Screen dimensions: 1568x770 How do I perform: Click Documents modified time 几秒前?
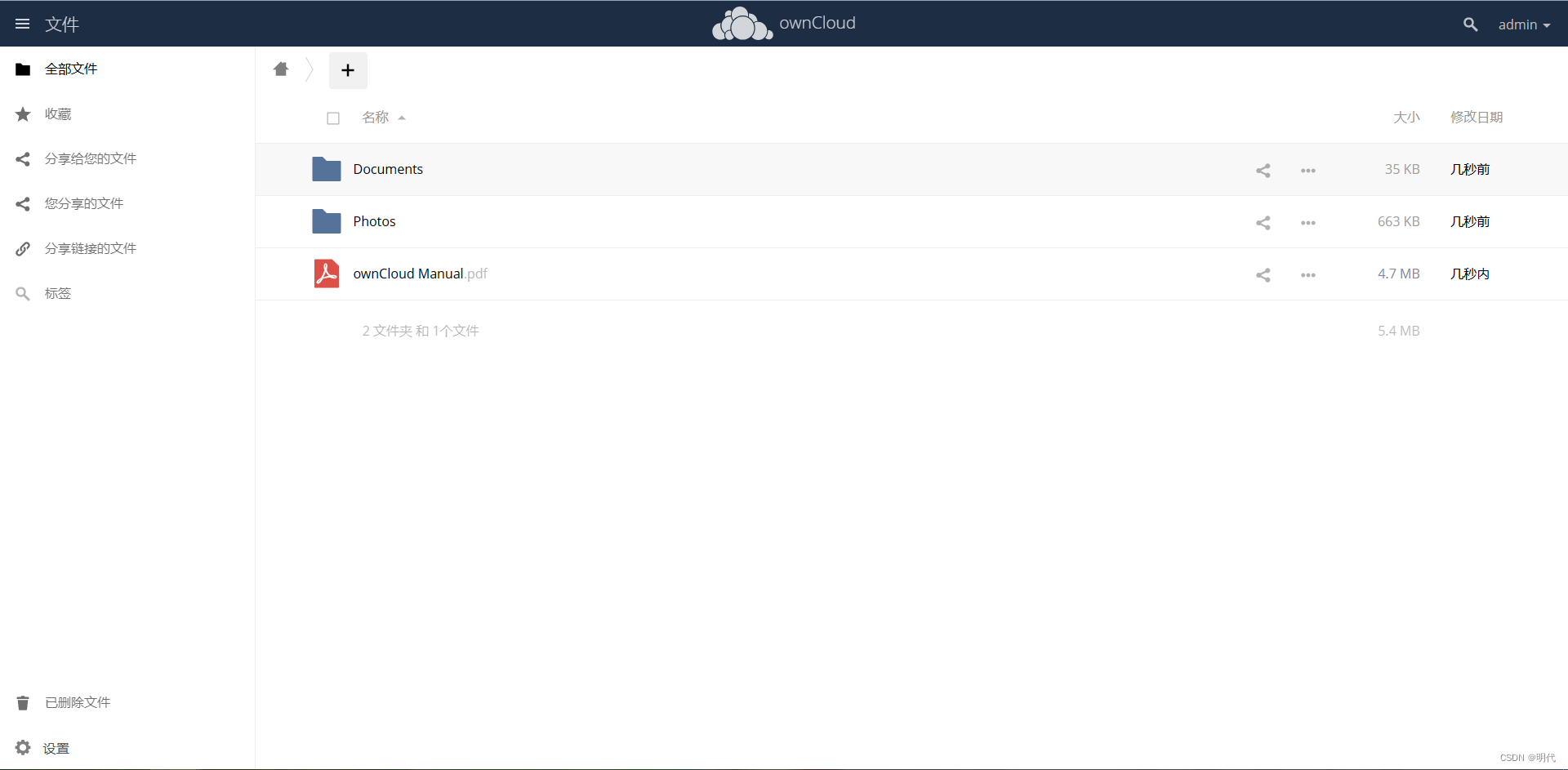(1470, 169)
